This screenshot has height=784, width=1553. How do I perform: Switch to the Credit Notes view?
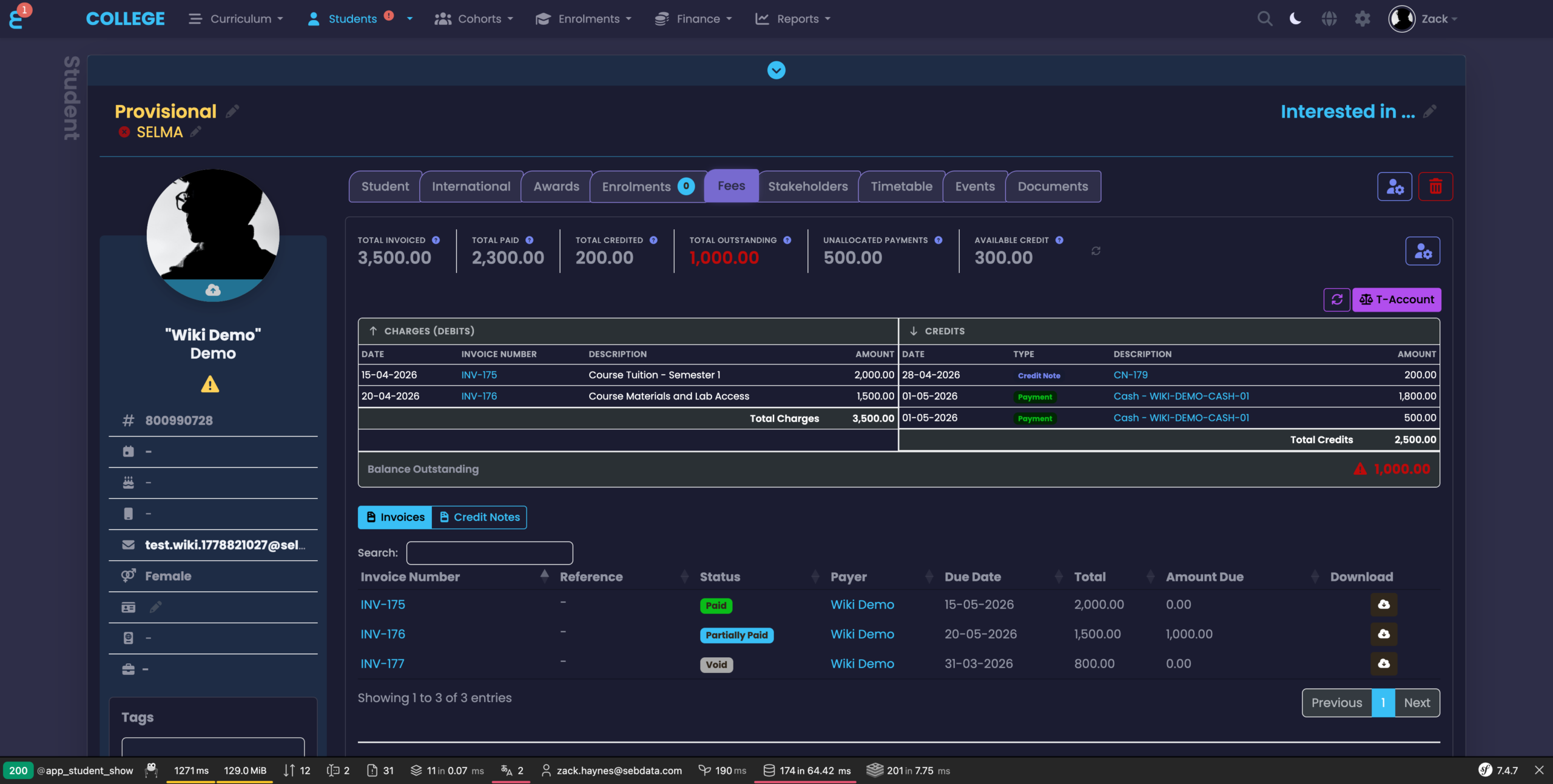[479, 517]
